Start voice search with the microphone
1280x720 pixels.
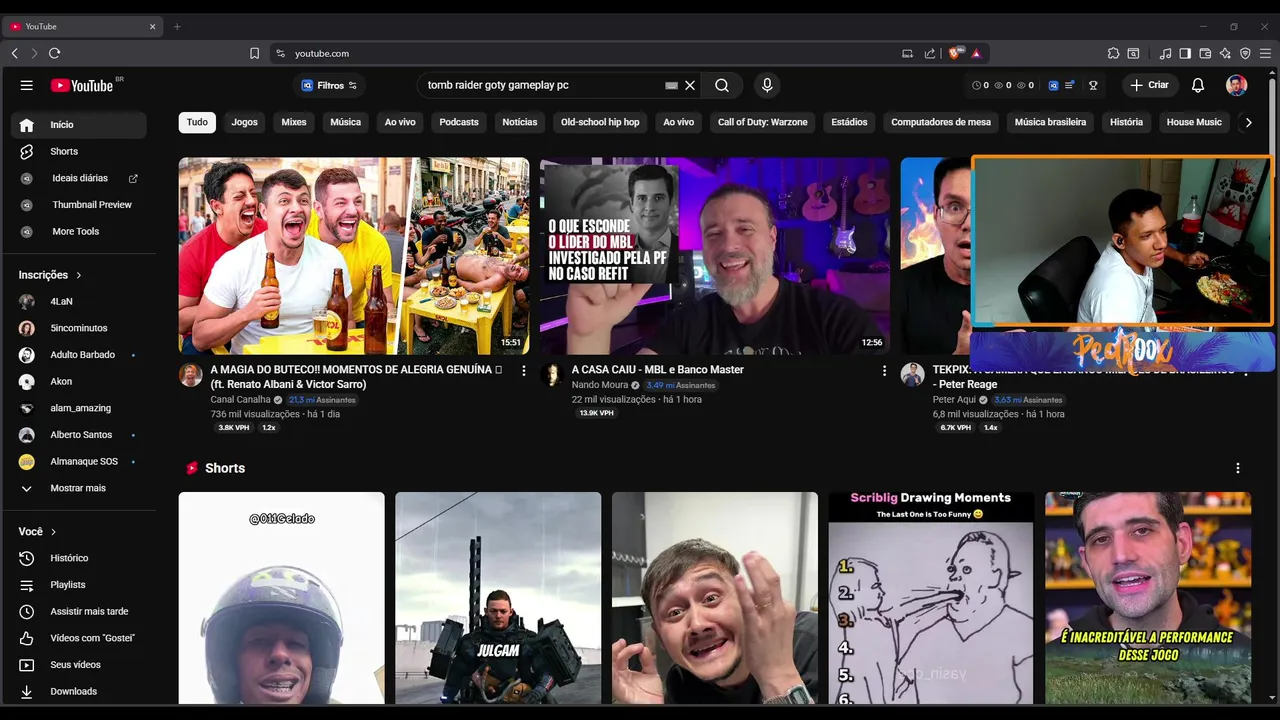pyautogui.click(x=767, y=85)
